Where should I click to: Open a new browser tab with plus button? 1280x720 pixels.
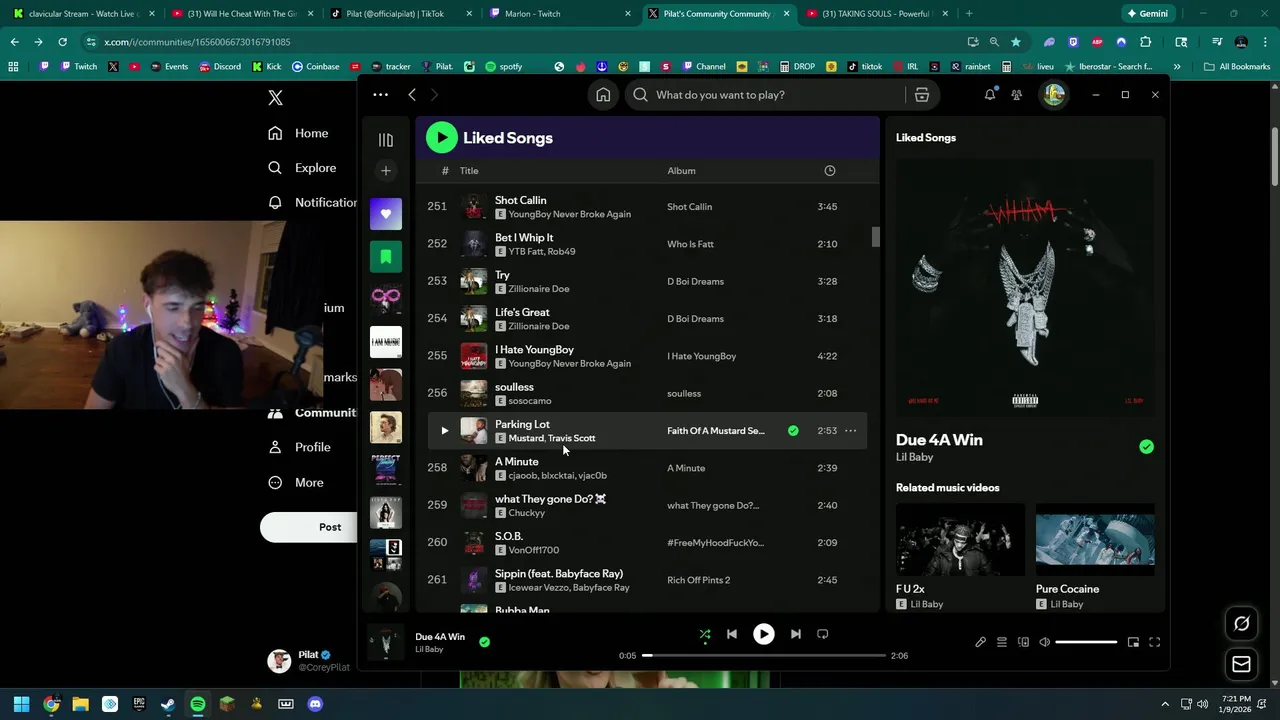pyautogui.click(x=968, y=14)
